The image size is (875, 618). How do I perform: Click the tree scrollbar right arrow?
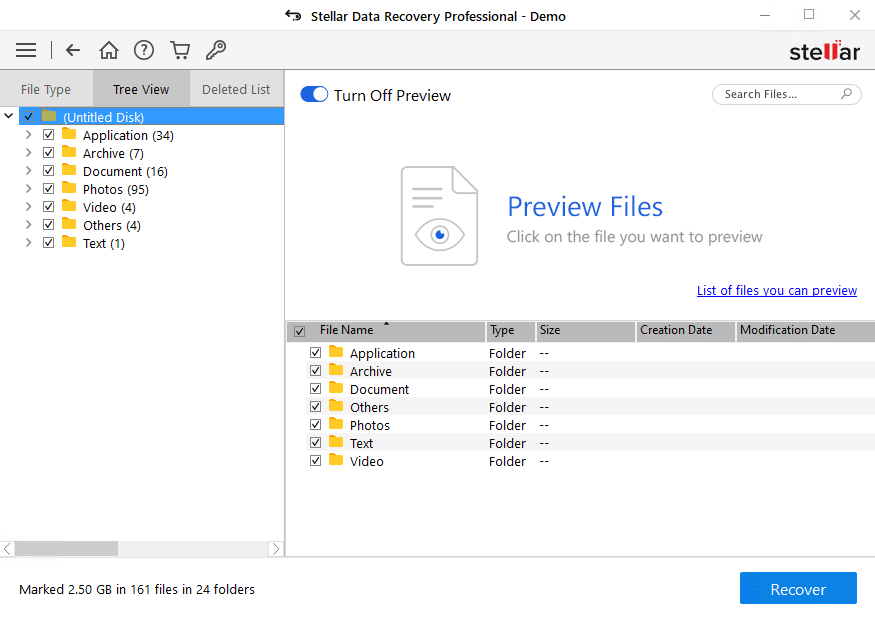pyautogui.click(x=276, y=549)
